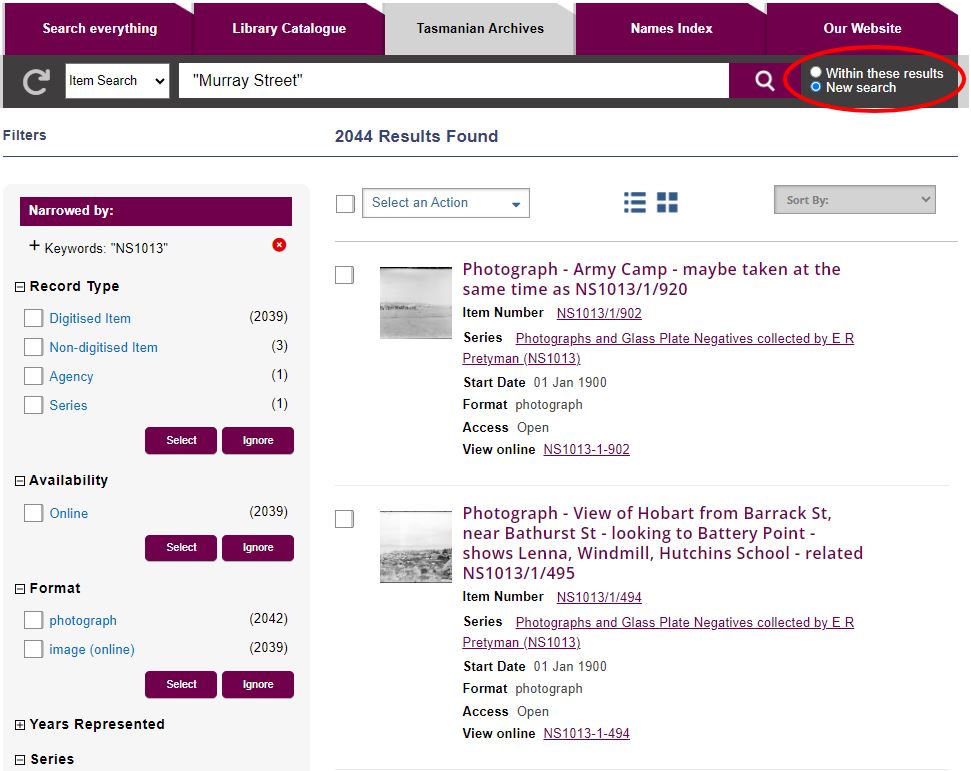Check the Online availability checkbox
971x771 pixels.
point(33,513)
